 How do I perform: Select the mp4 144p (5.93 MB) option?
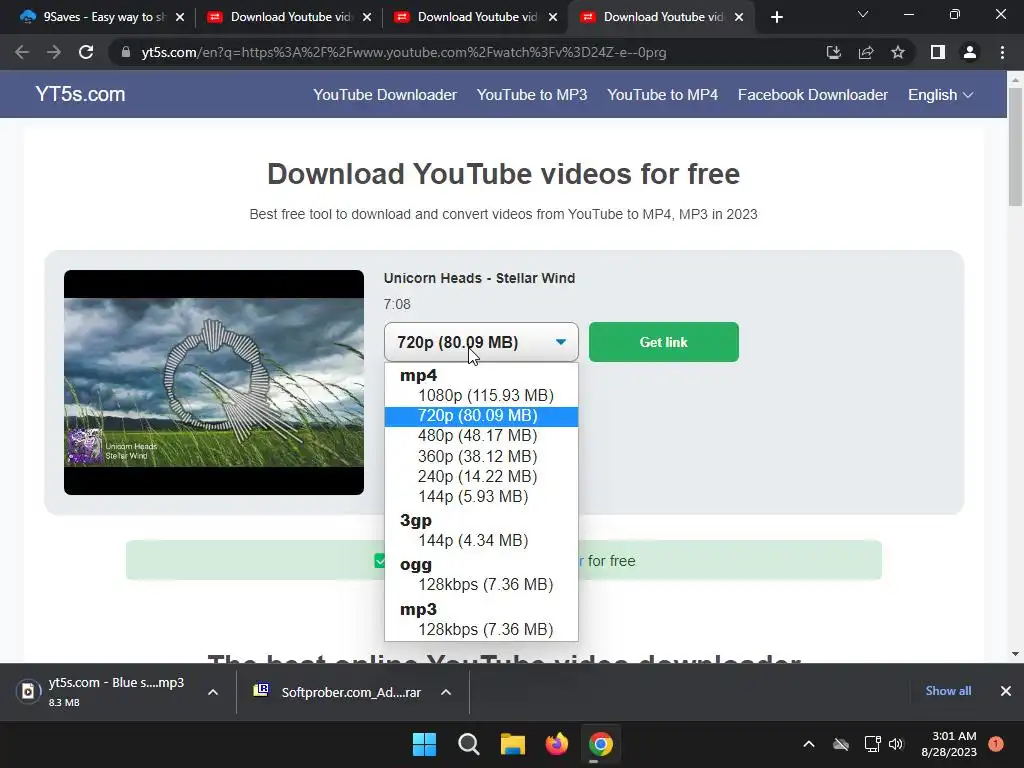(x=481, y=497)
